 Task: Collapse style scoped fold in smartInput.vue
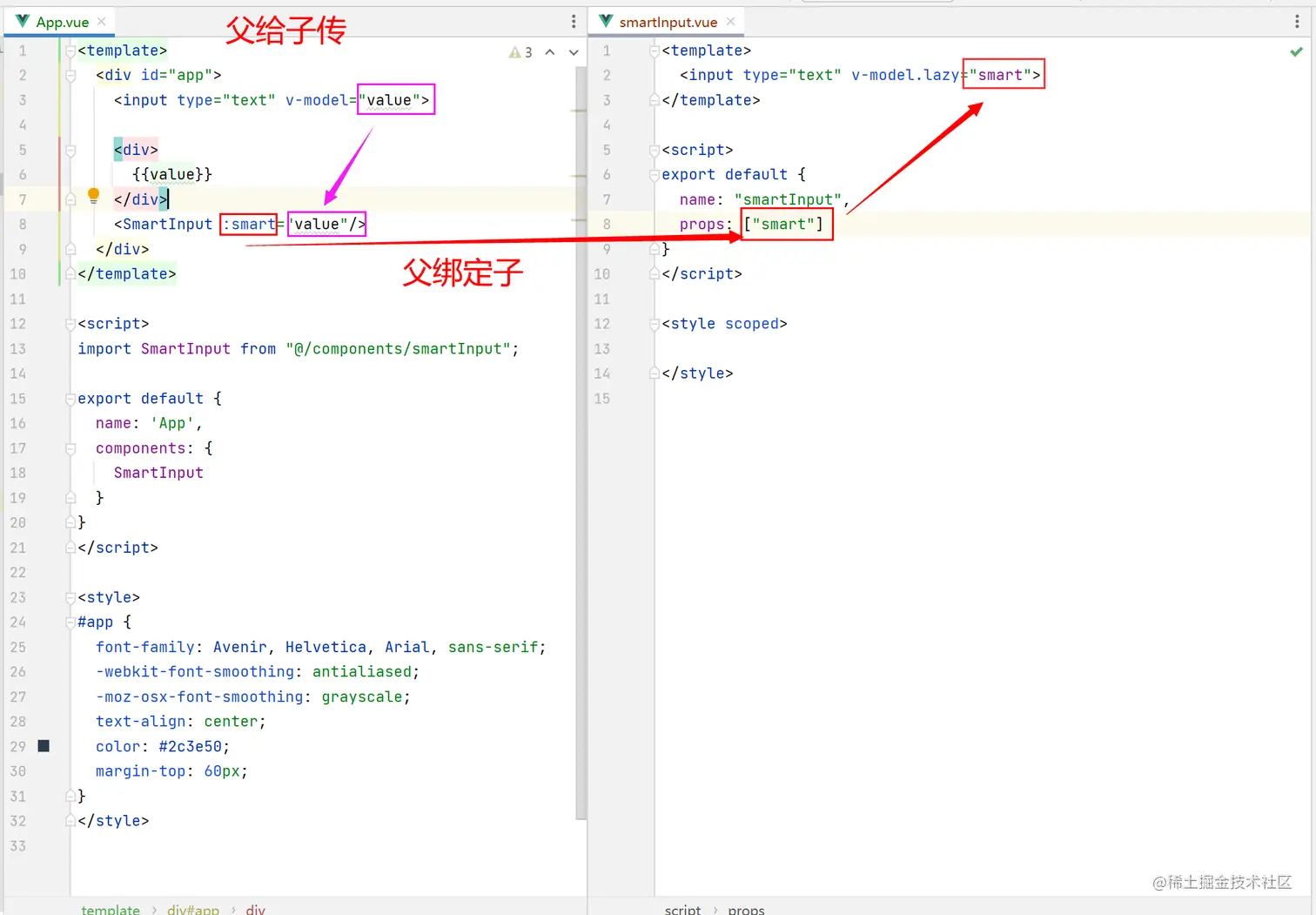[655, 325]
